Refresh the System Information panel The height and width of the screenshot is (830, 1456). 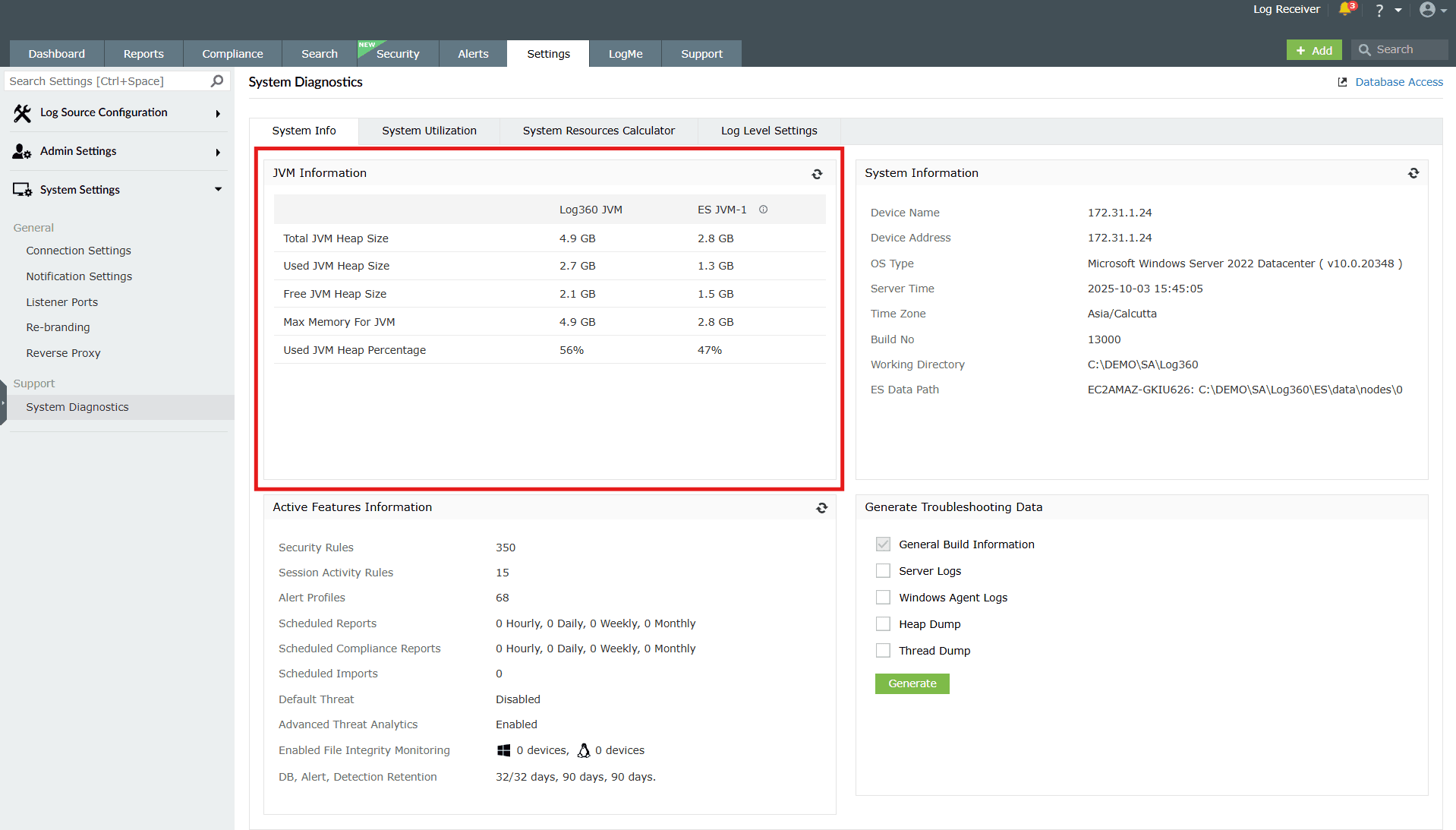tap(1413, 173)
